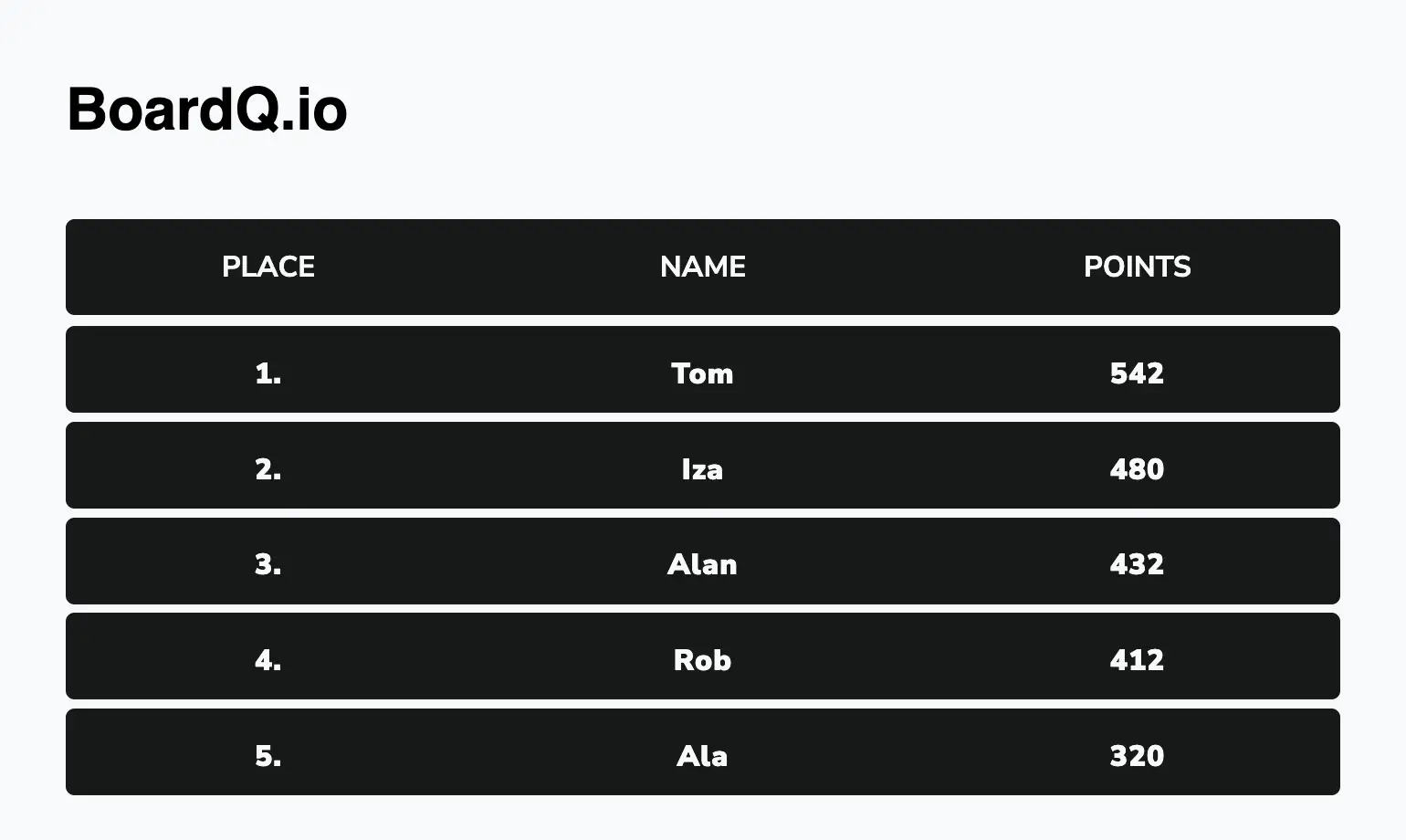Click the name Alan
The image size is (1406, 840).
(x=702, y=564)
